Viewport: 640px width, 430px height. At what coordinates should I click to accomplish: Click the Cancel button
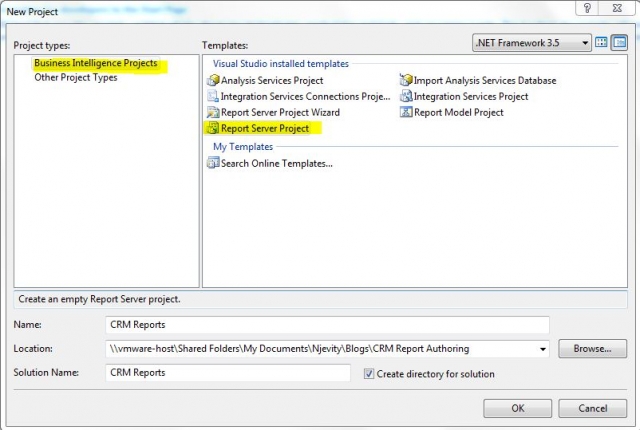[593, 408]
